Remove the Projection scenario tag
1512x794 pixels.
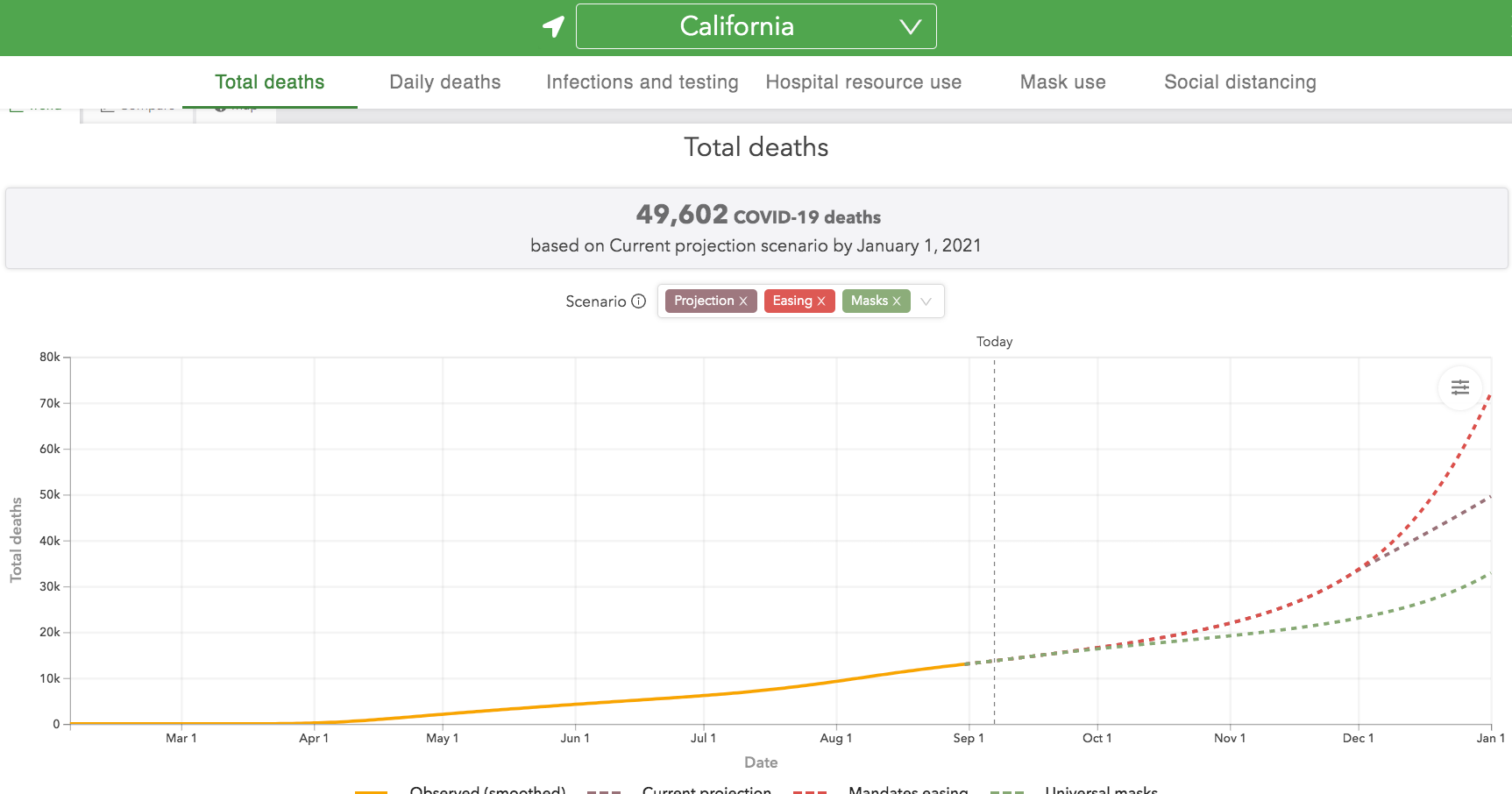pyautogui.click(x=743, y=301)
